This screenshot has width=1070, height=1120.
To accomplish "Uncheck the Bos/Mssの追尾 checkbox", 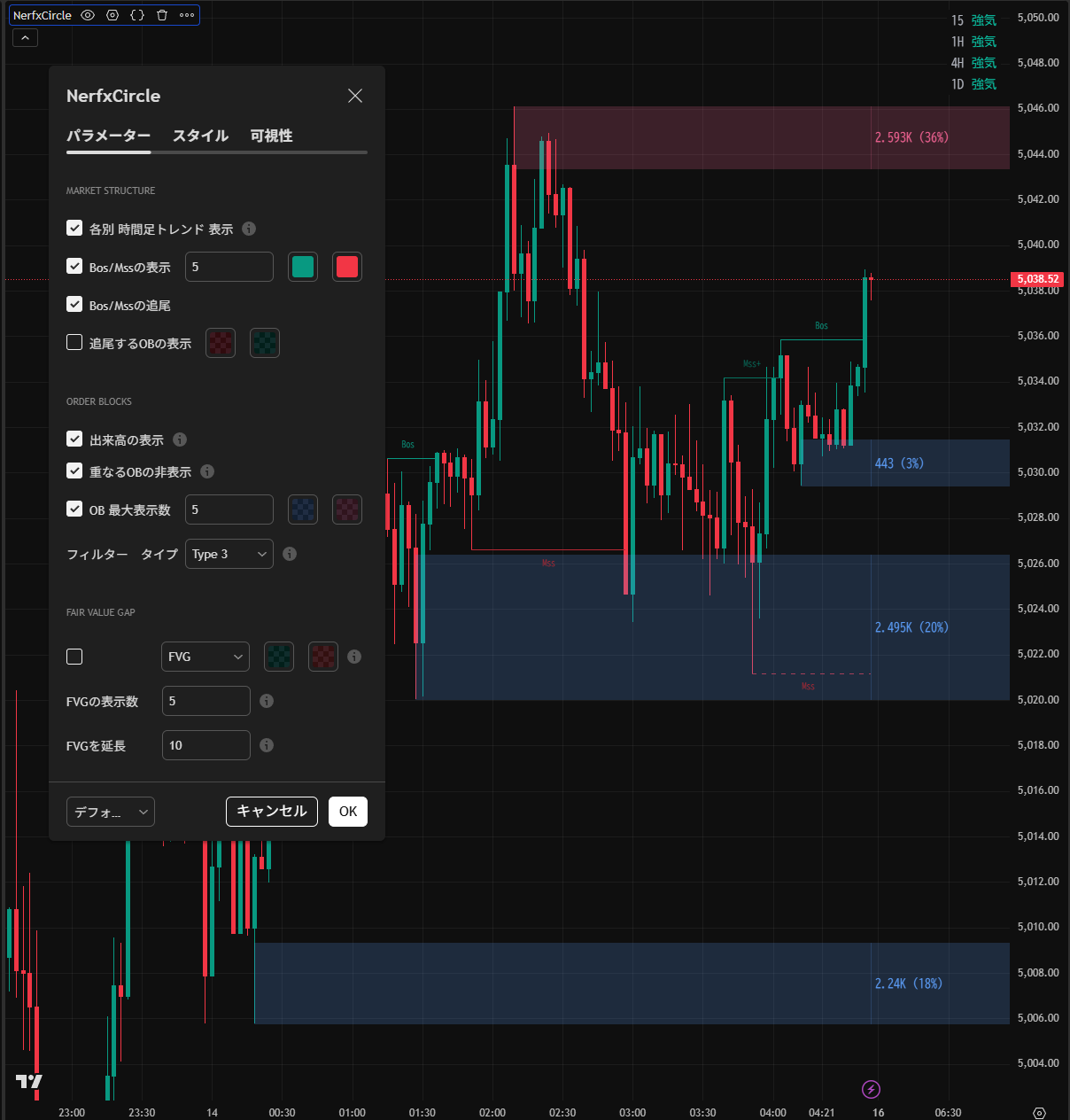I will tap(74, 305).
